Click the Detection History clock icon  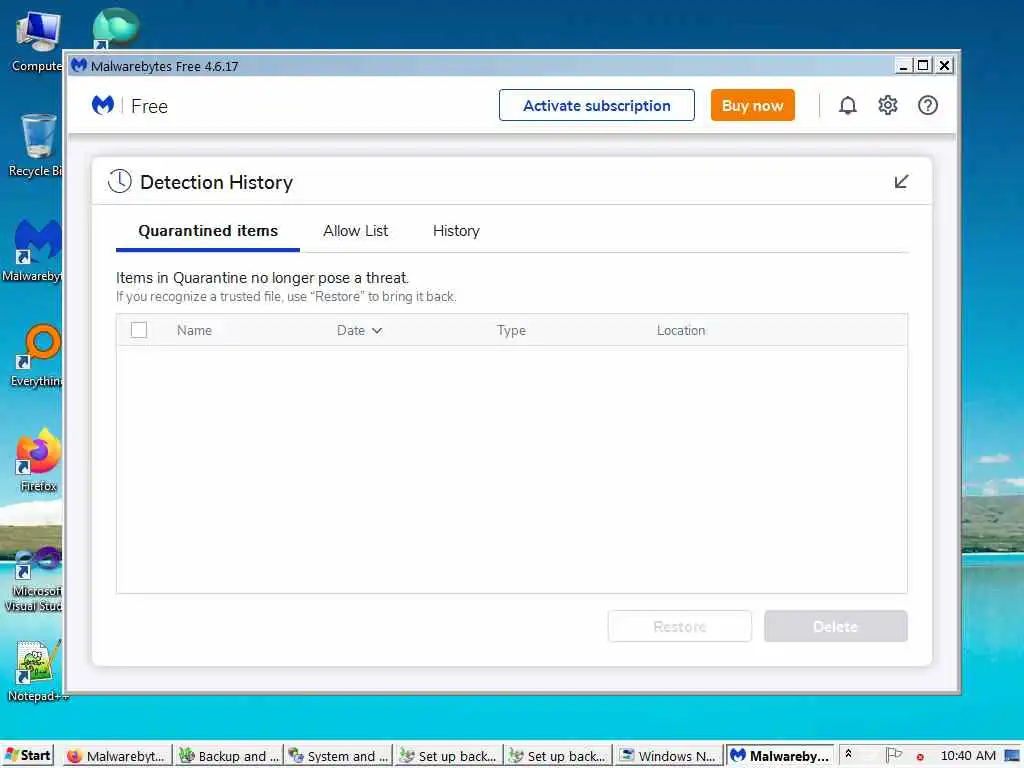pos(120,182)
